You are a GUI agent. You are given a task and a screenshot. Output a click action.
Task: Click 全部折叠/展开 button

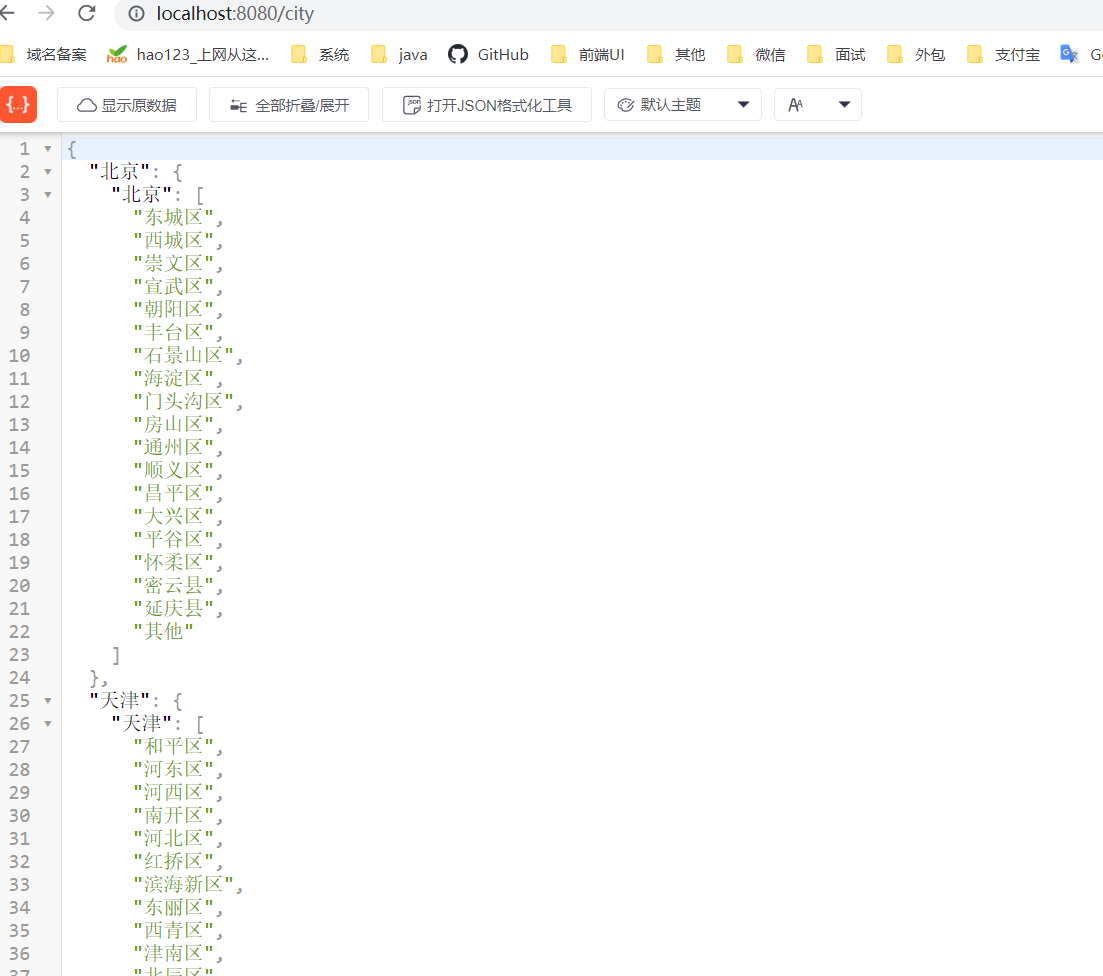(x=289, y=105)
